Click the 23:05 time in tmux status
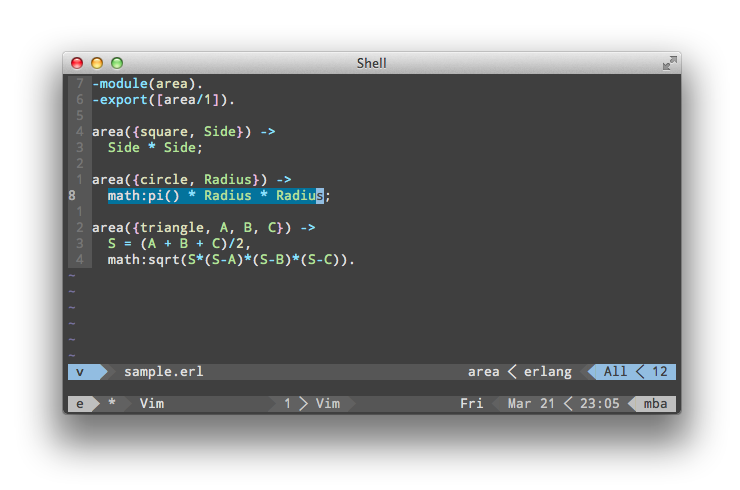The image size is (740, 490). [599, 404]
